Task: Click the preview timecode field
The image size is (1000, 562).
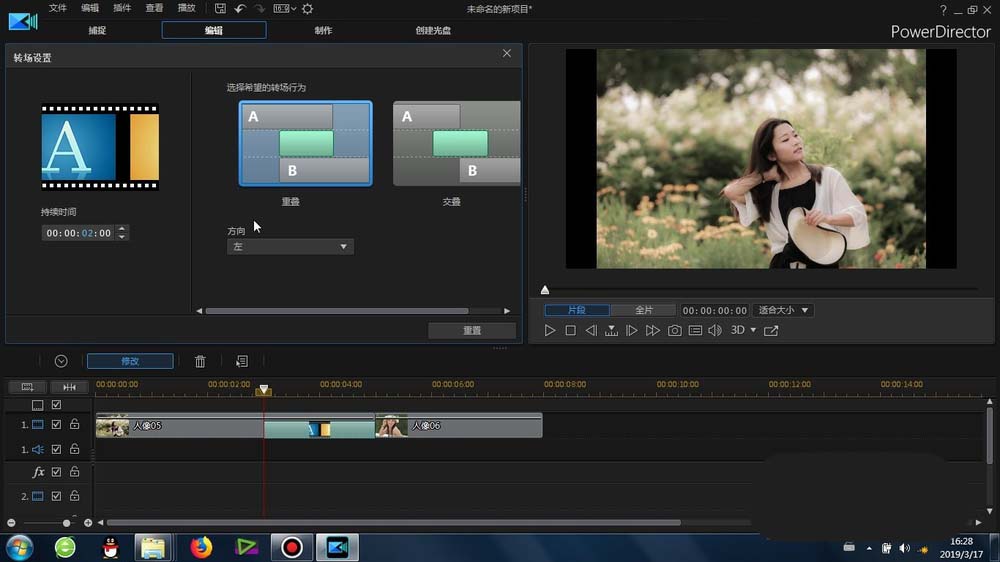Action: tap(714, 311)
